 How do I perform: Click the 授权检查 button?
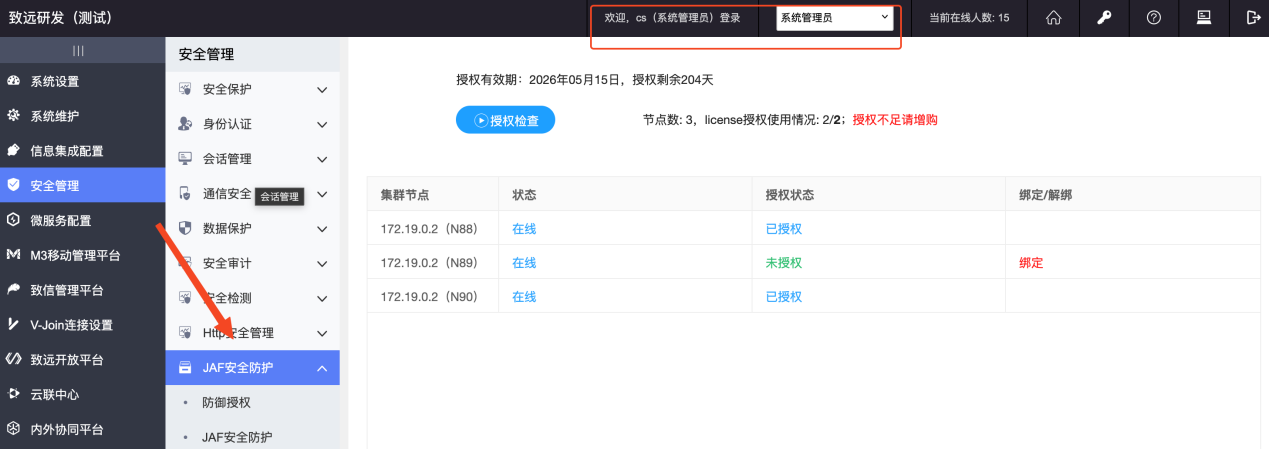505,120
